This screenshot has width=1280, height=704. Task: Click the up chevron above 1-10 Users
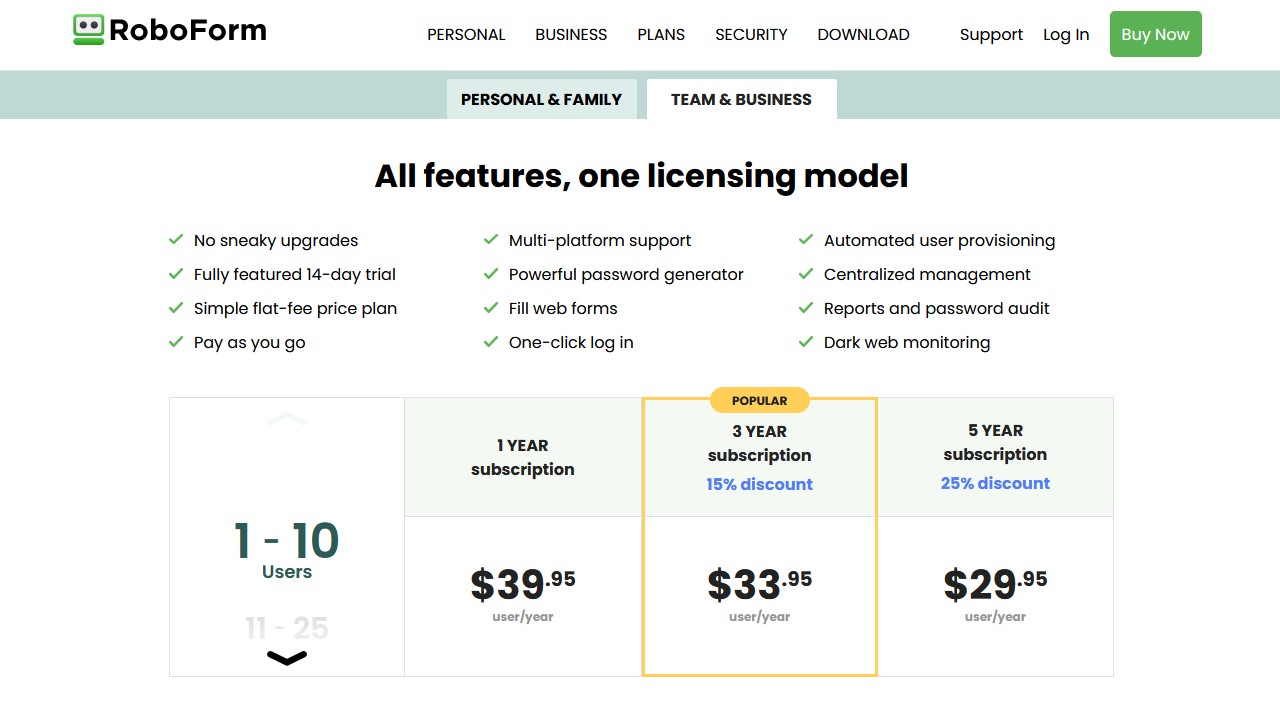(x=287, y=420)
